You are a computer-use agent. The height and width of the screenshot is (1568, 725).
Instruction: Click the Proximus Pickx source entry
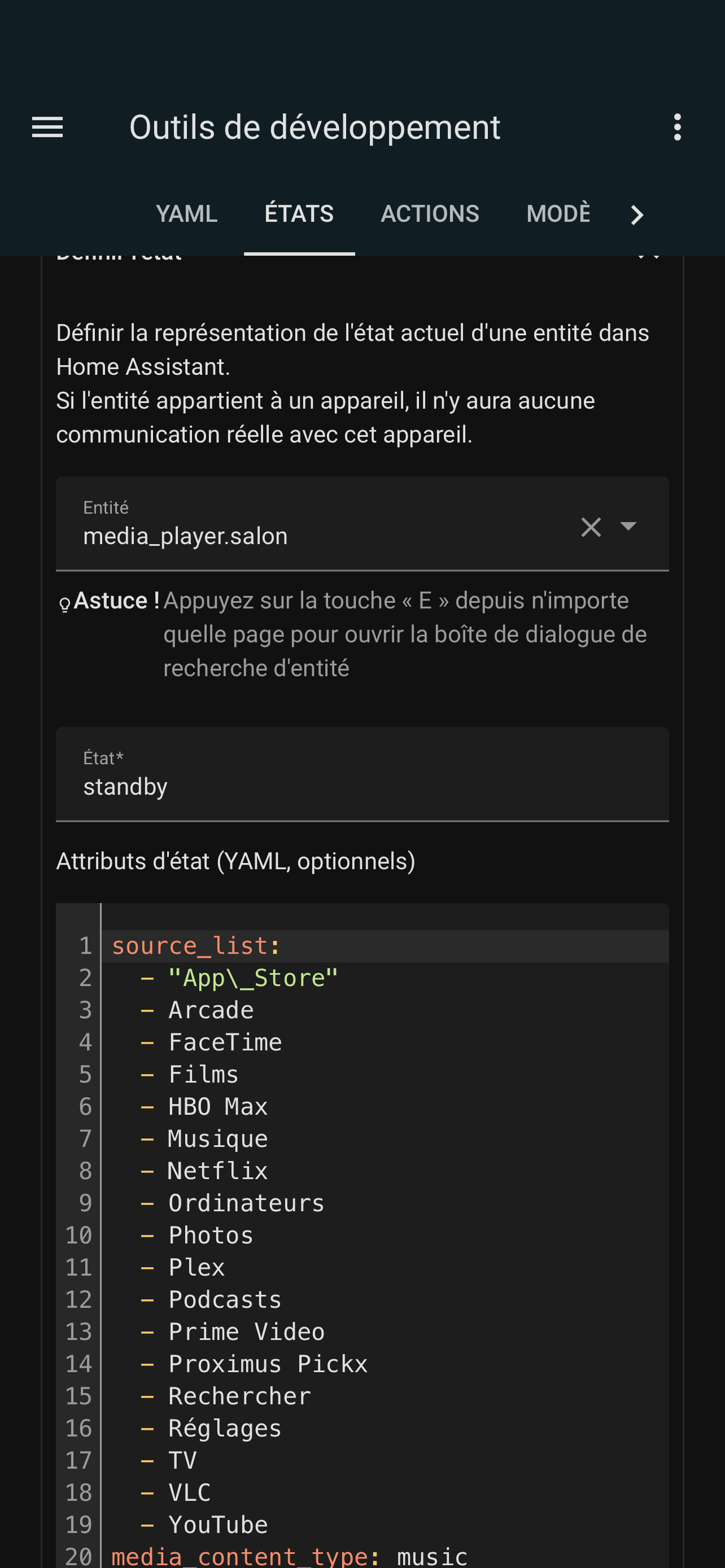(x=268, y=1364)
